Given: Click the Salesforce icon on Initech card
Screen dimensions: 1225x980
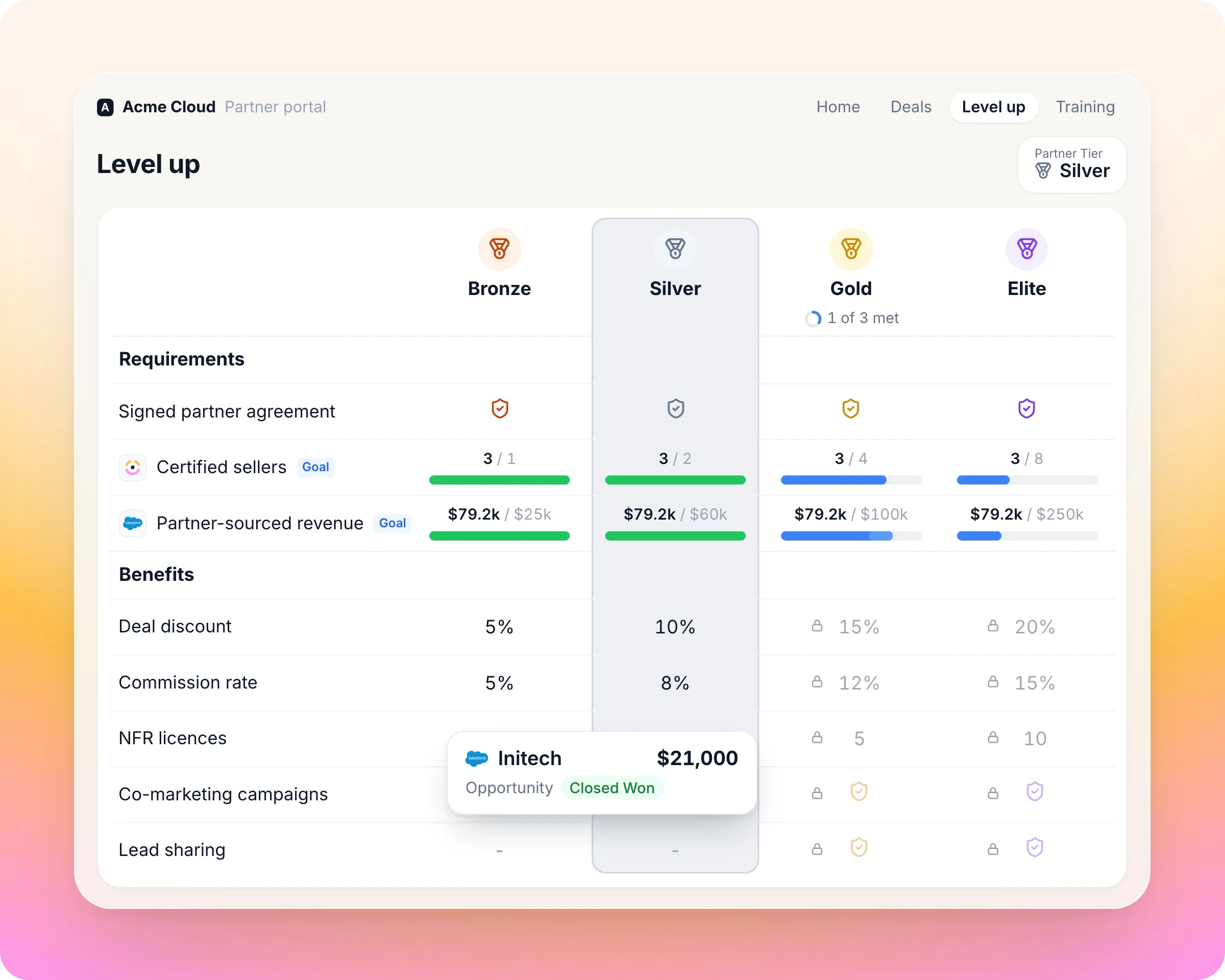Looking at the screenshot, I should (477, 758).
